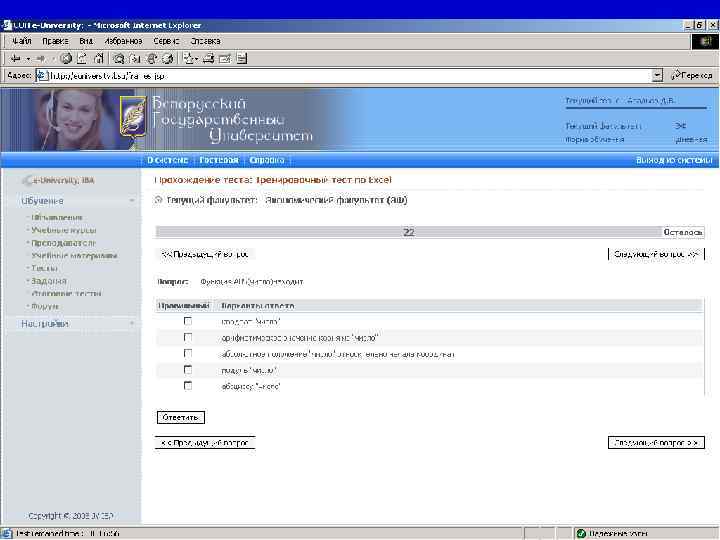Open Учебные курсы in sidebar

(x=64, y=230)
